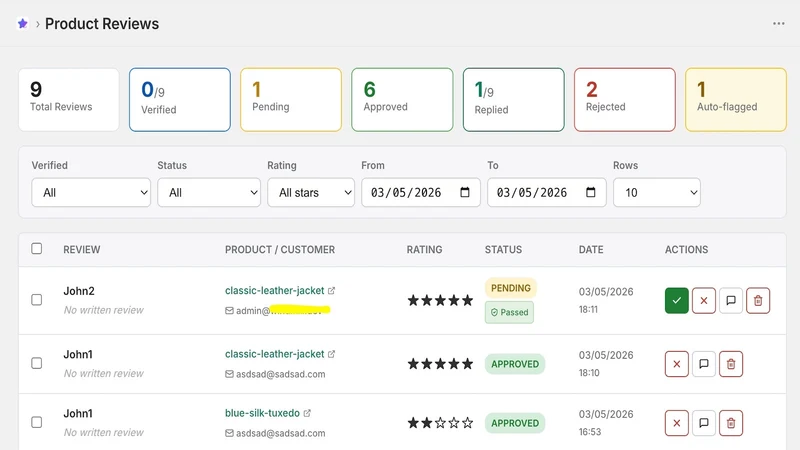Reply to John1 classic-leather-jacket review
This screenshot has height=450, width=800.
(704, 364)
